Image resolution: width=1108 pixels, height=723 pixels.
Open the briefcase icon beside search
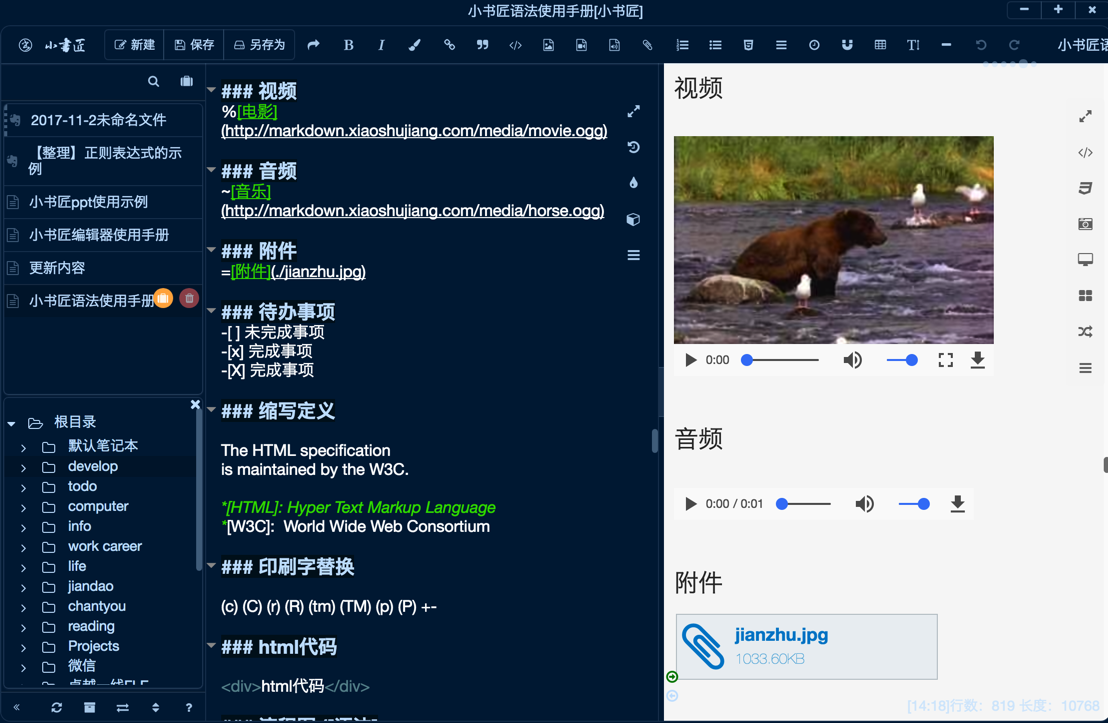coord(187,81)
